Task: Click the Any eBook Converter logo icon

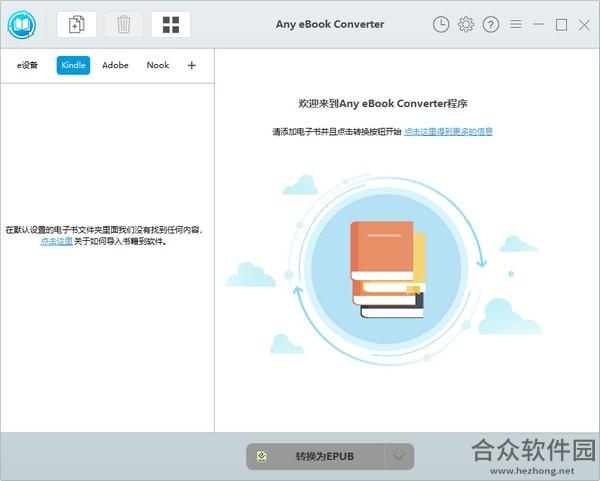Action: click(x=22, y=24)
